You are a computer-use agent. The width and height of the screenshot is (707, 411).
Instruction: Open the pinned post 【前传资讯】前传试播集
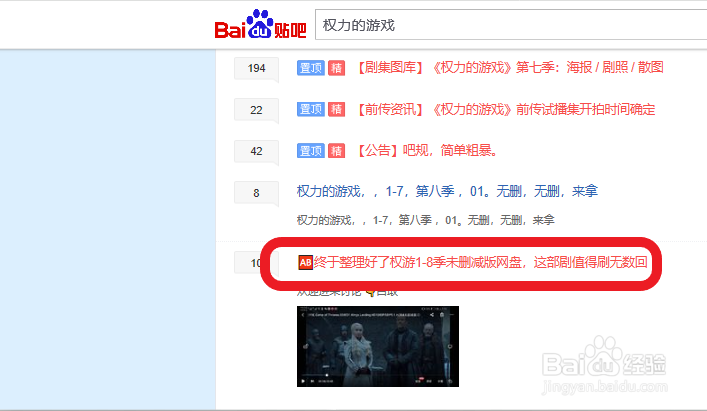(505, 109)
